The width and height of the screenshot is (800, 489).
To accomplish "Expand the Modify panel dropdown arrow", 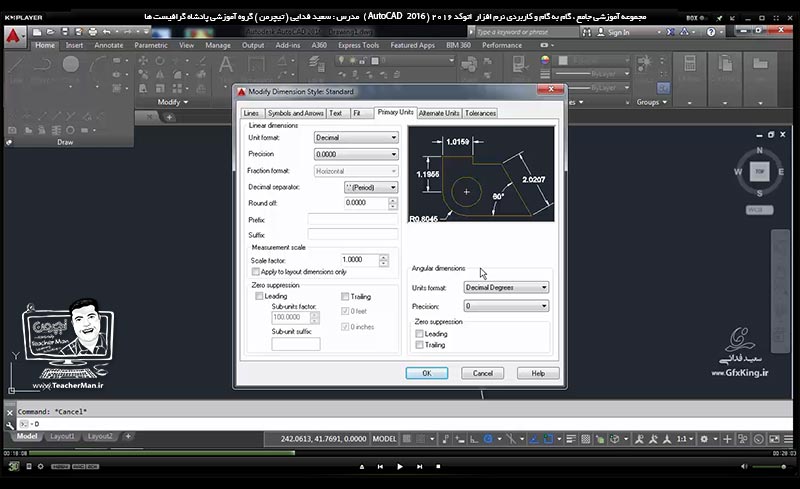I will [186, 102].
